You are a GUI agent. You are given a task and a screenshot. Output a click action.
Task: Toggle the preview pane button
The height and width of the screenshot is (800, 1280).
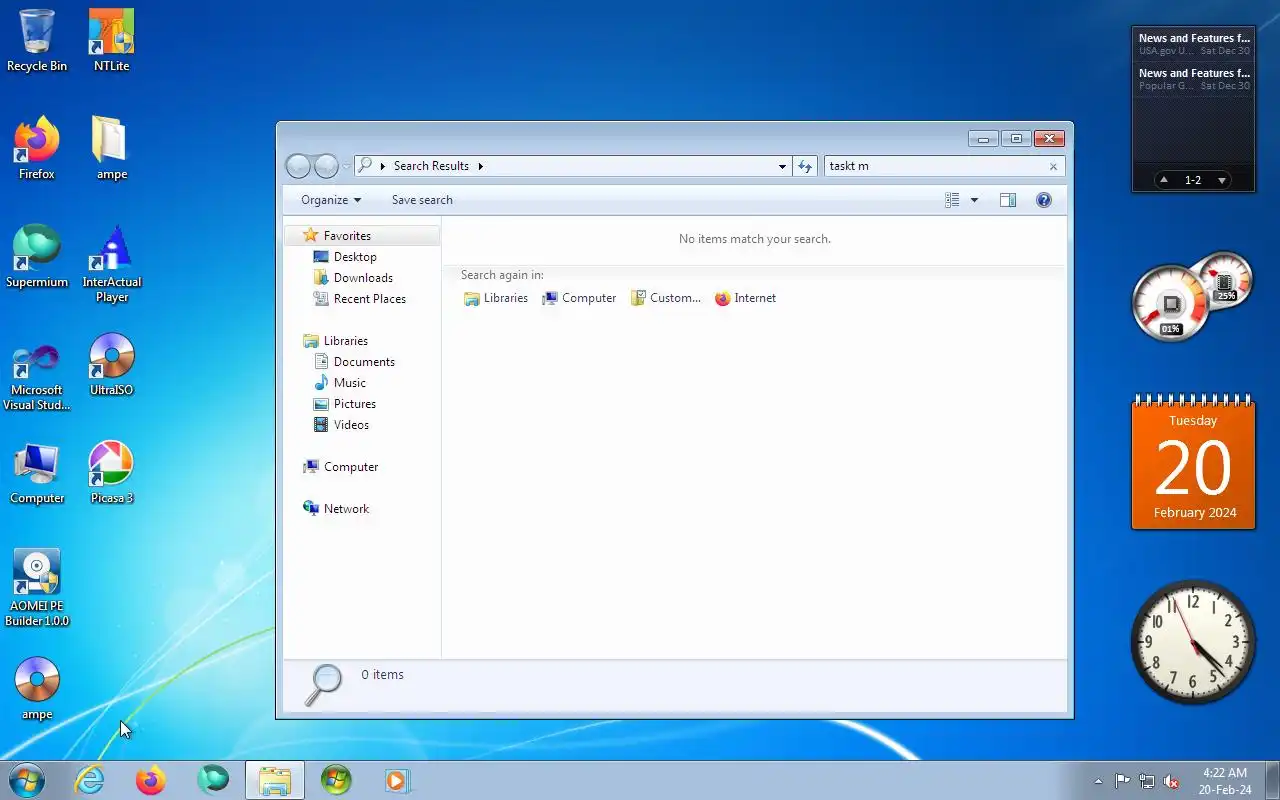1008,200
